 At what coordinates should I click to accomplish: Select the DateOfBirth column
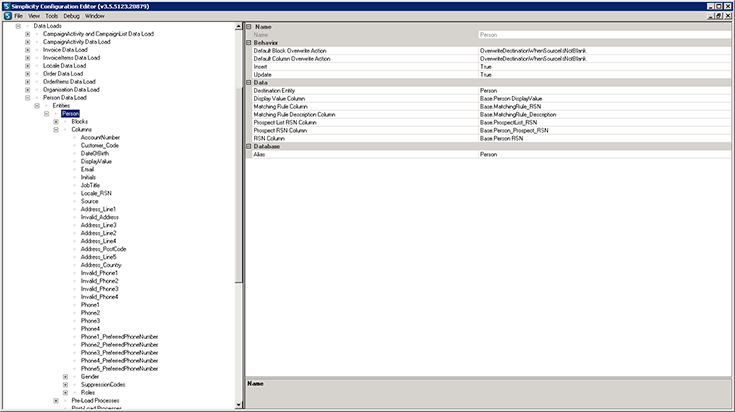(x=95, y=153)
